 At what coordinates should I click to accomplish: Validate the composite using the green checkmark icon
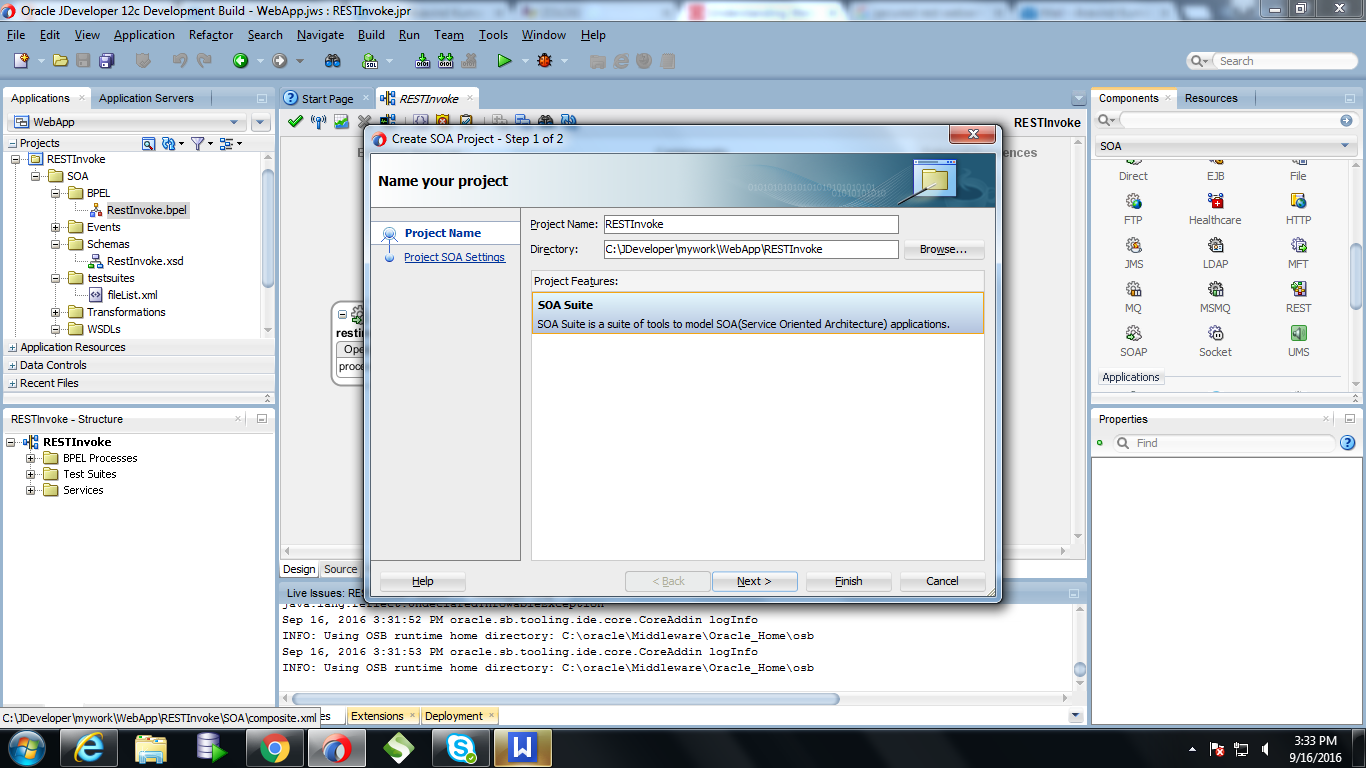pyautogui.click(x=294, y=121)
